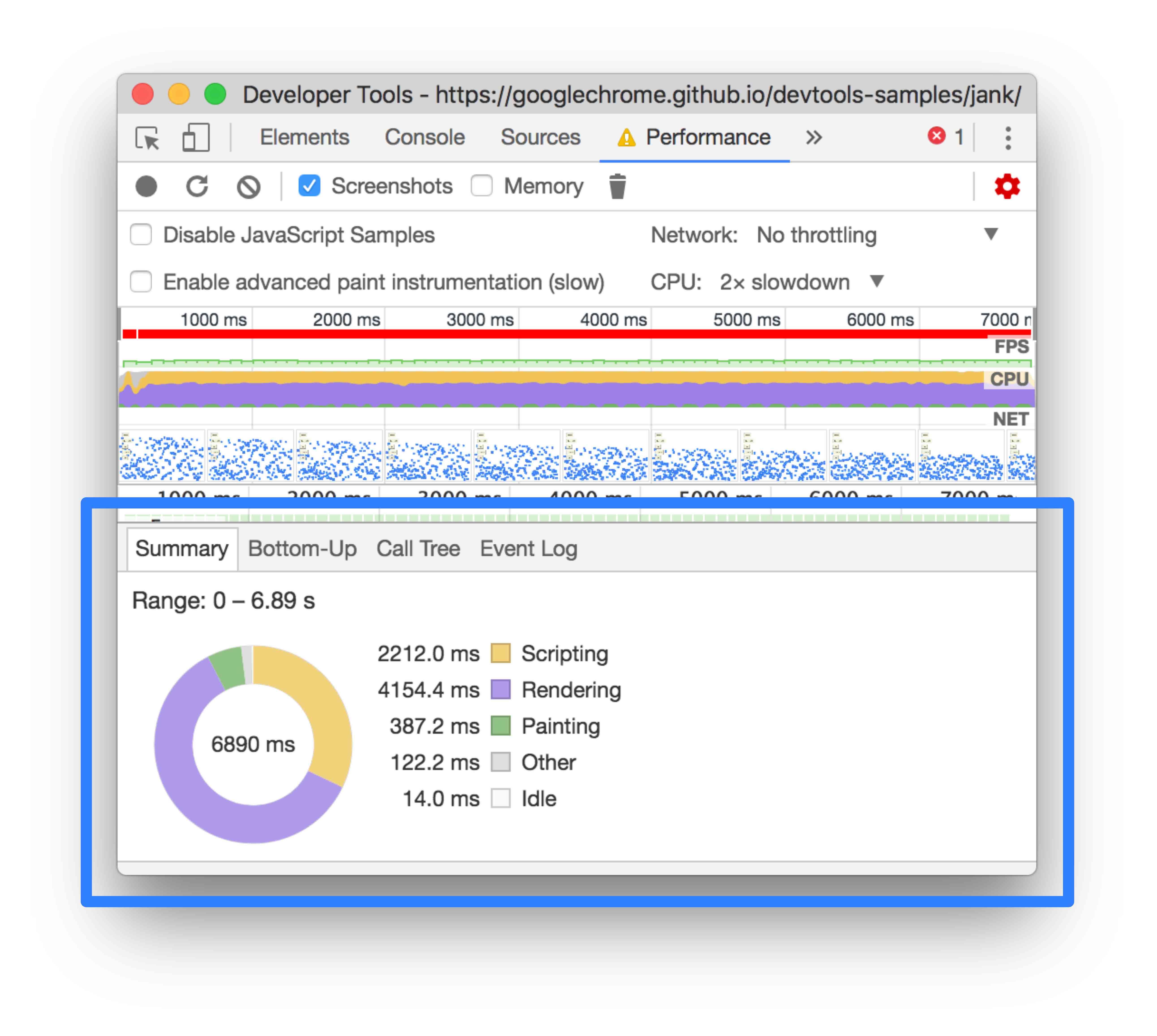Click the warning icon on the Performance tab
The image size is (1157, 1036).
[x=627, y=137]
